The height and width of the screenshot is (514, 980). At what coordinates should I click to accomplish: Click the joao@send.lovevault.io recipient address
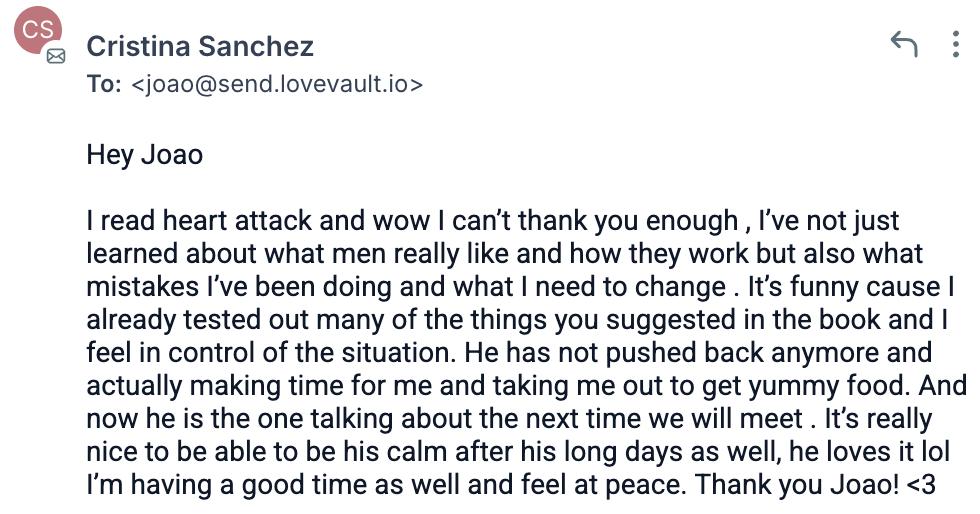pyautogui.click(x=277, y=84)
